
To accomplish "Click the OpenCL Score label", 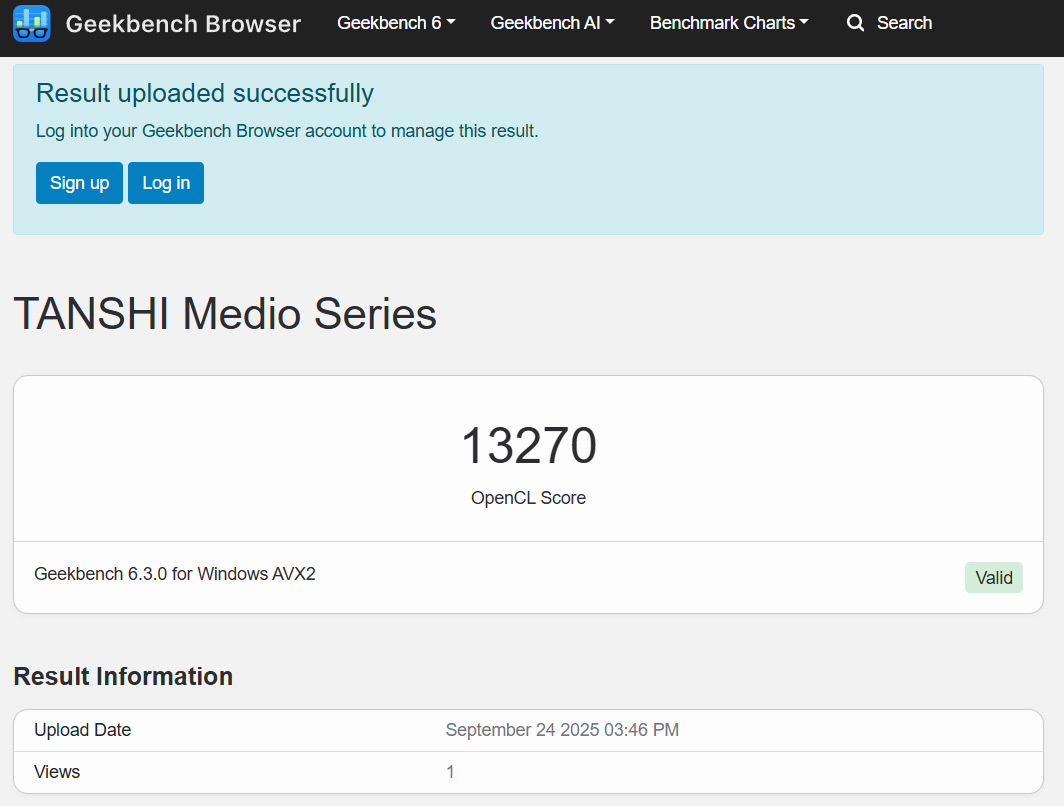I will [528, 498].
